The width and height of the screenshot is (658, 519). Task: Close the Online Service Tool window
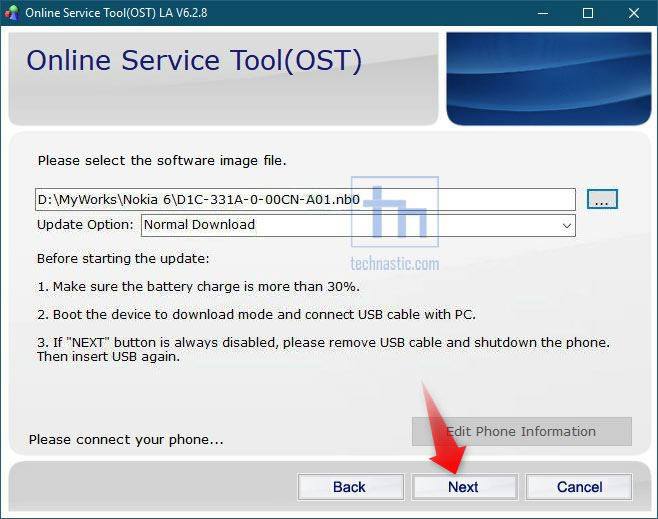pos(634,13)
